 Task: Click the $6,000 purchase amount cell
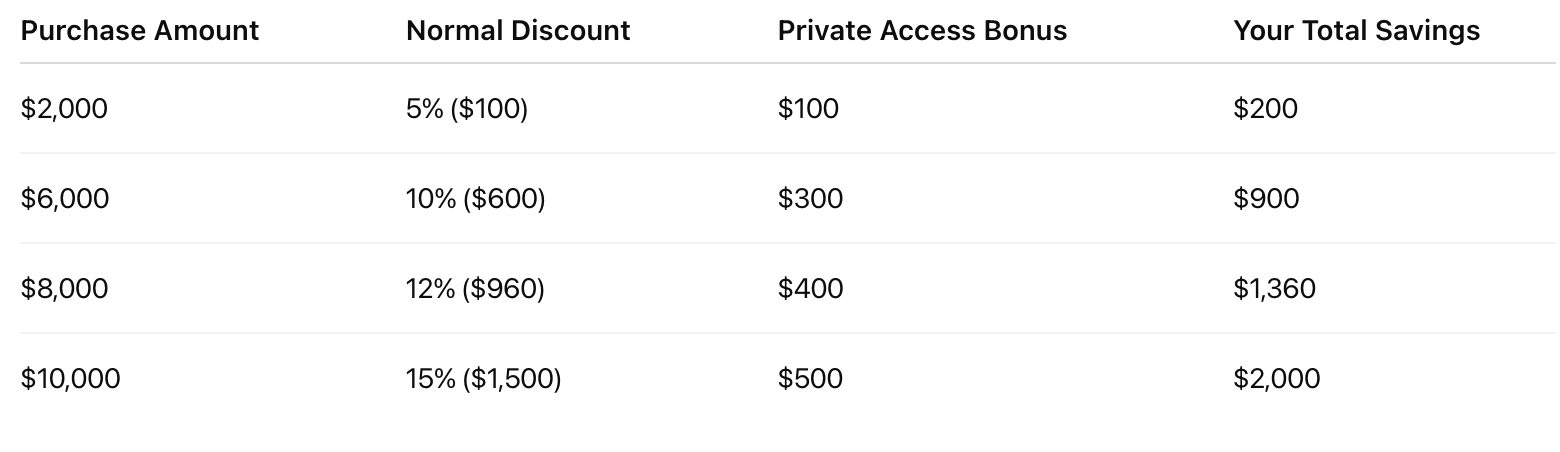click(65, 199)
